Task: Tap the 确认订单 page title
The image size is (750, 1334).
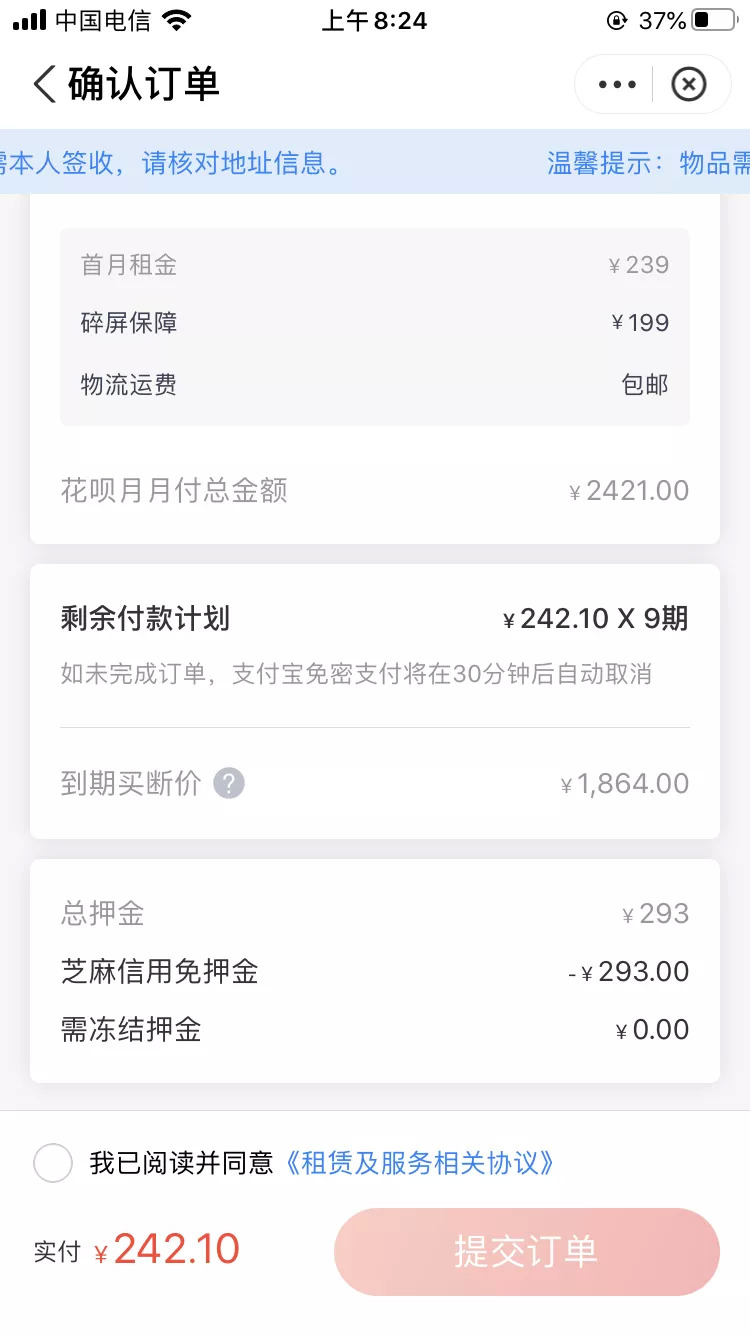Action: coord(143,84)
